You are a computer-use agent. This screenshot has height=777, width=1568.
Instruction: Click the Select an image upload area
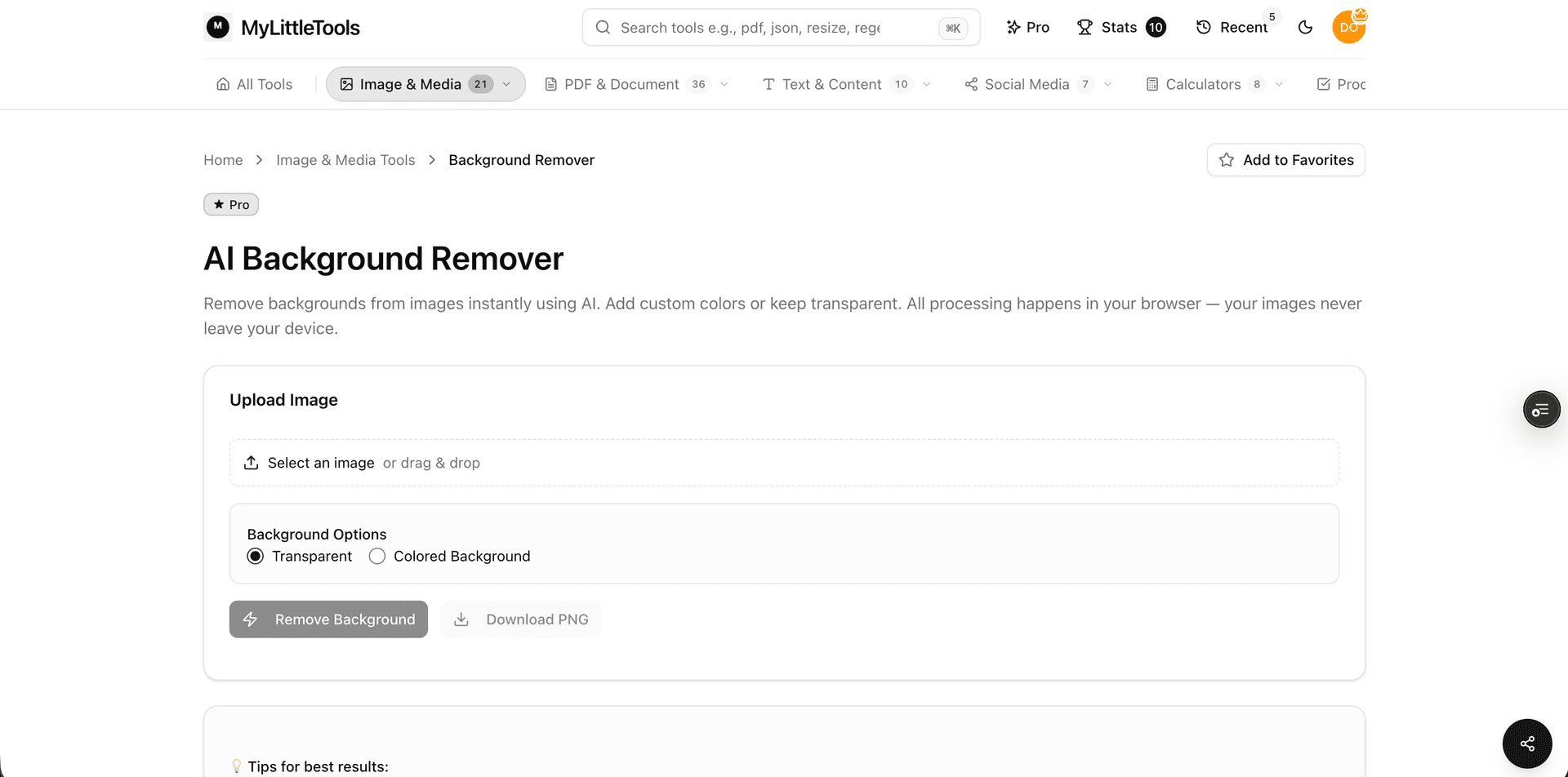pos(784,463)
